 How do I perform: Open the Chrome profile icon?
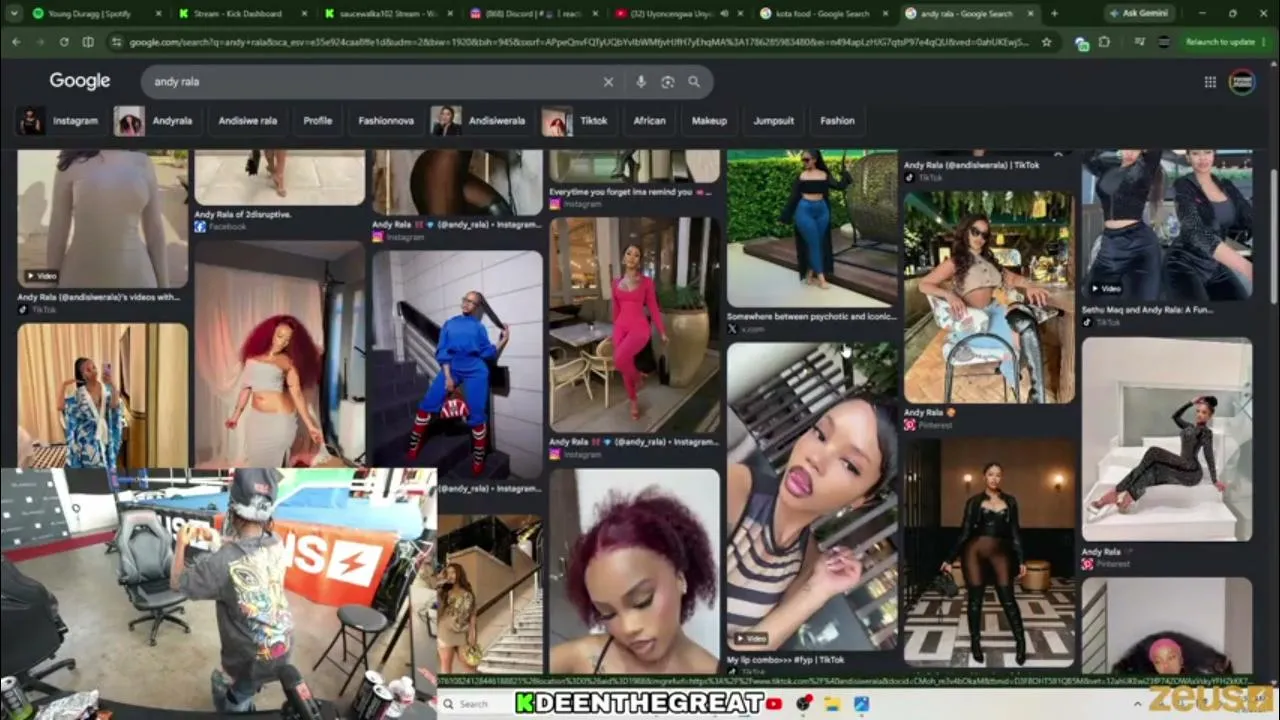[1163, 42]
